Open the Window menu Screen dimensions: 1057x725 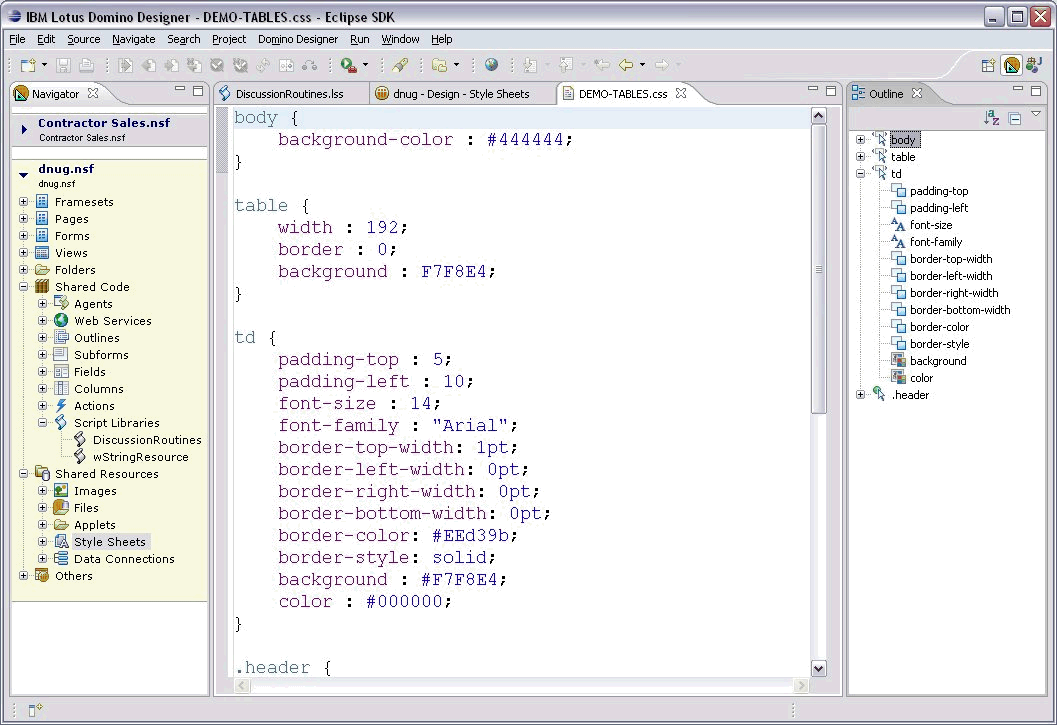400,39
